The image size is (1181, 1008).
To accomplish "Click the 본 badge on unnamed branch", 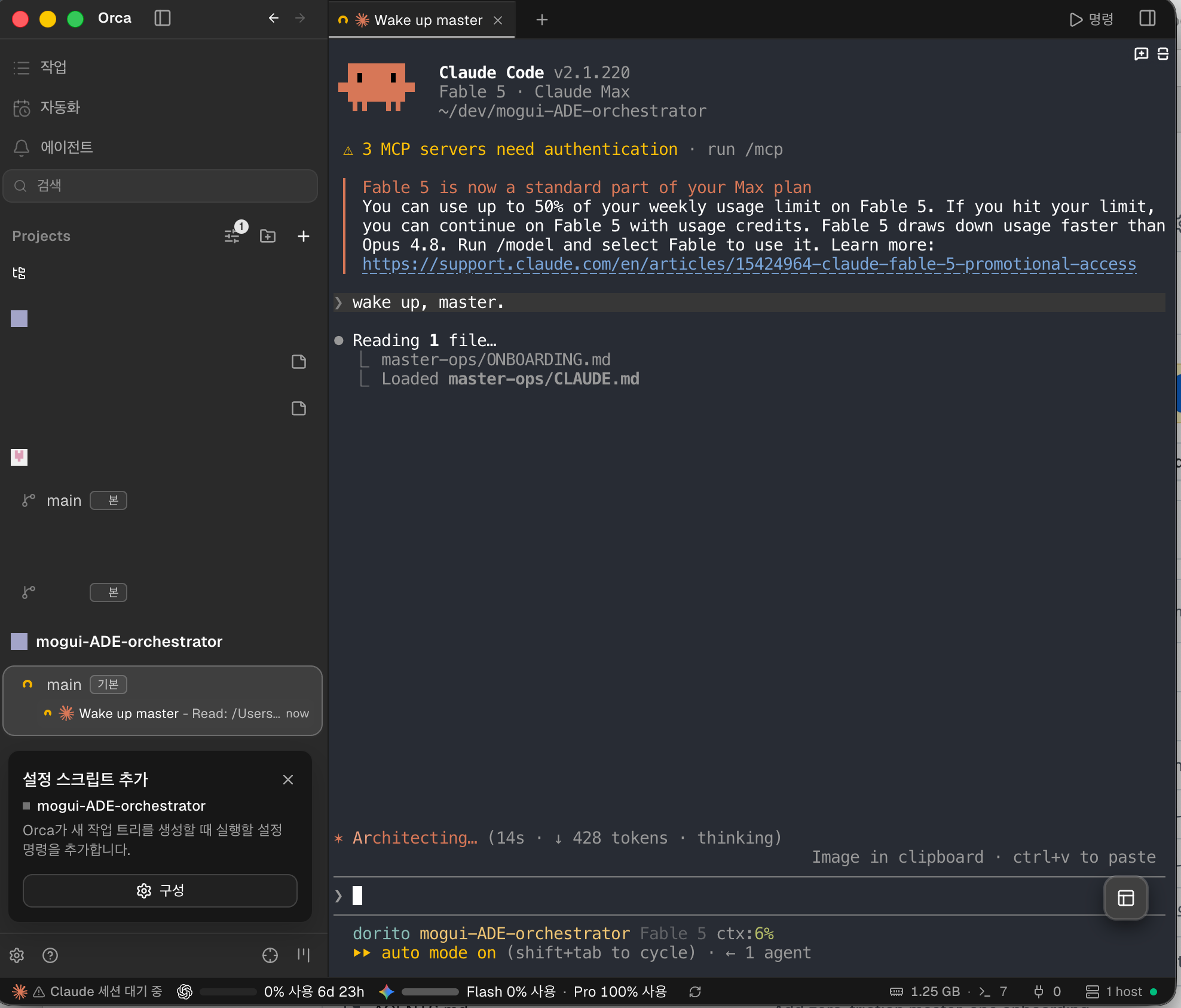I will (x=108, y=592).
